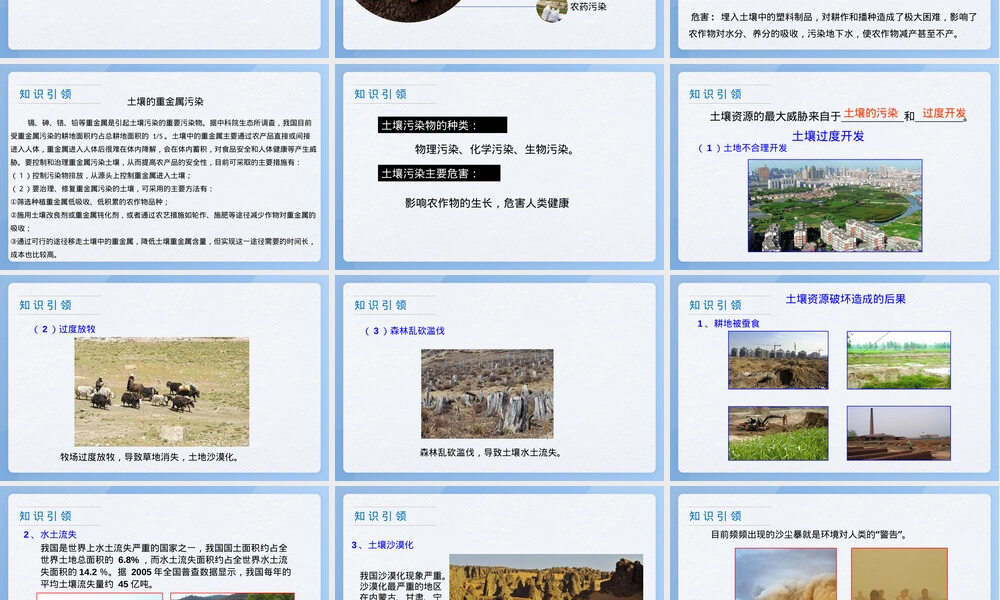1000x600 pixels.
Task: Click the sandstorm dust cloud photo
Action: 786,574
